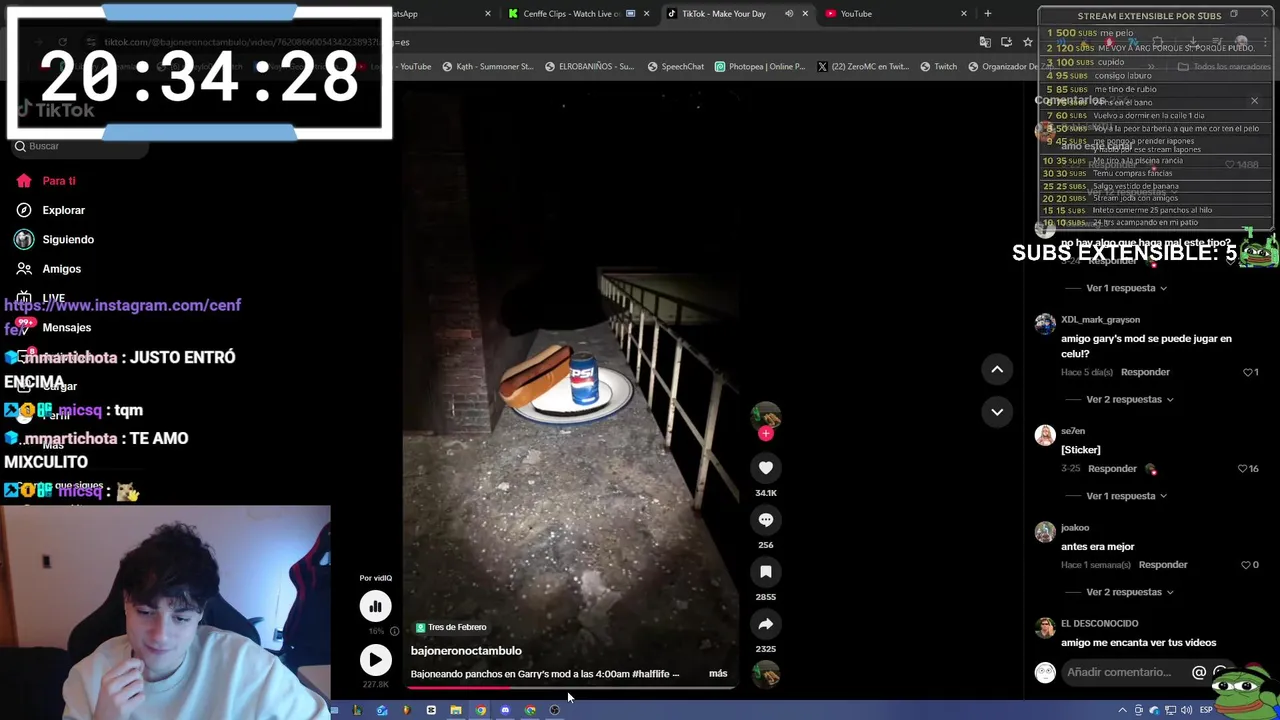Viewport: 1280px width, 720px height.
Task: Open install app icon in address bar
Action: point(1006,42)
